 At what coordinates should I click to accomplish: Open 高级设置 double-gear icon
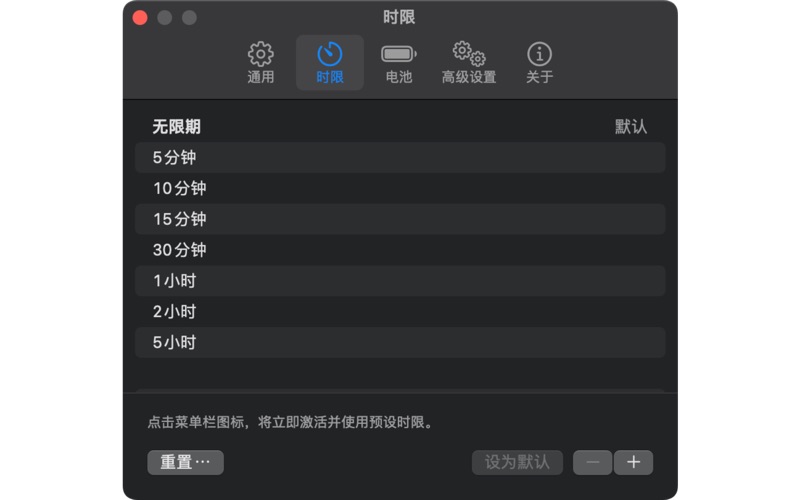[468, 55]
